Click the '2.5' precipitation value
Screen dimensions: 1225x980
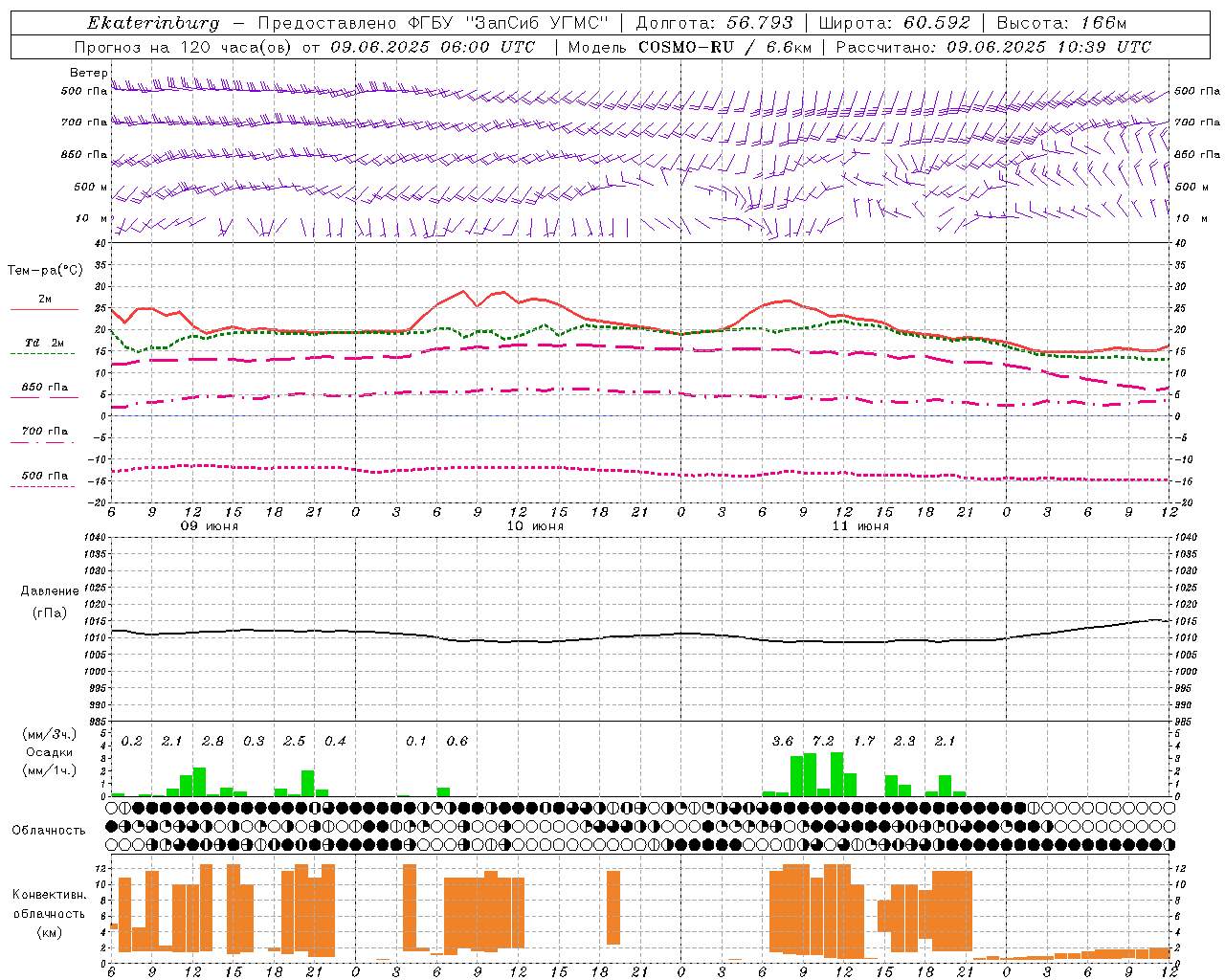coord(295,742)
